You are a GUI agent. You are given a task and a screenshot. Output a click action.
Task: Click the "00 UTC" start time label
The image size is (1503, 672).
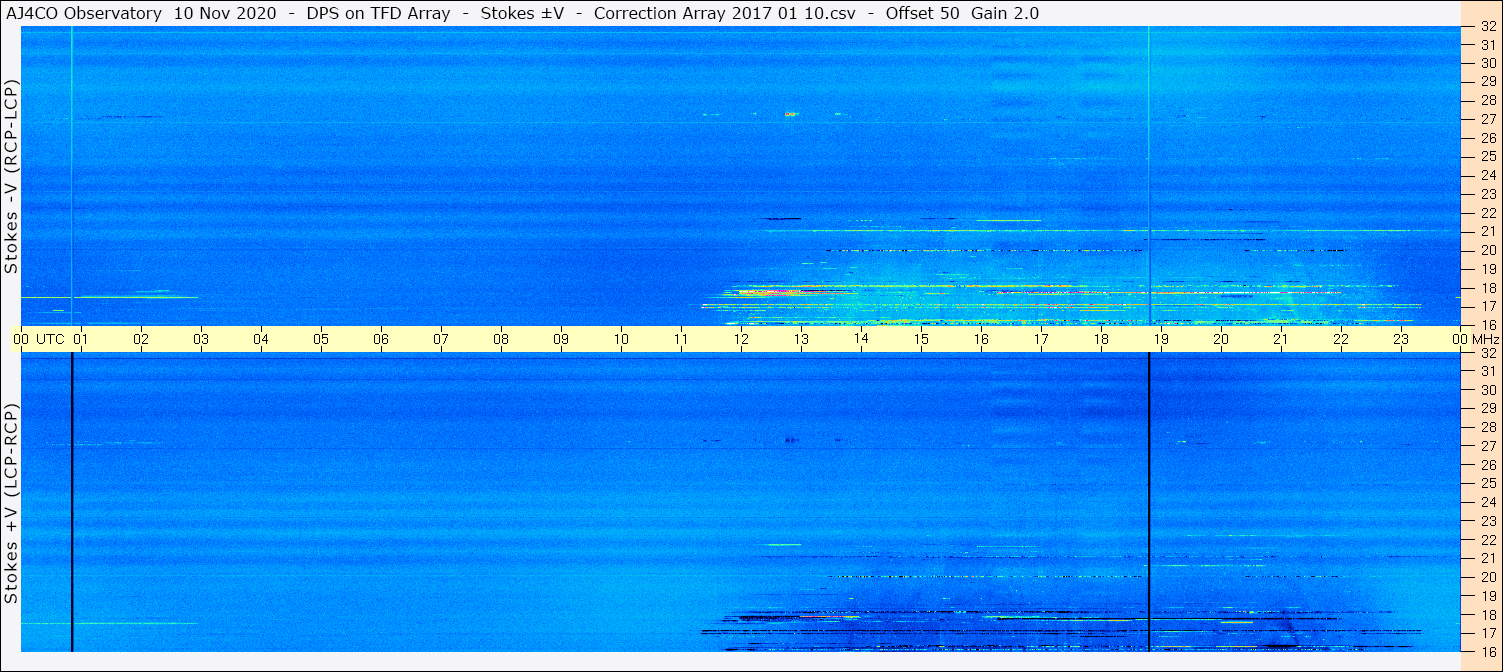click(x=39, y=339)
